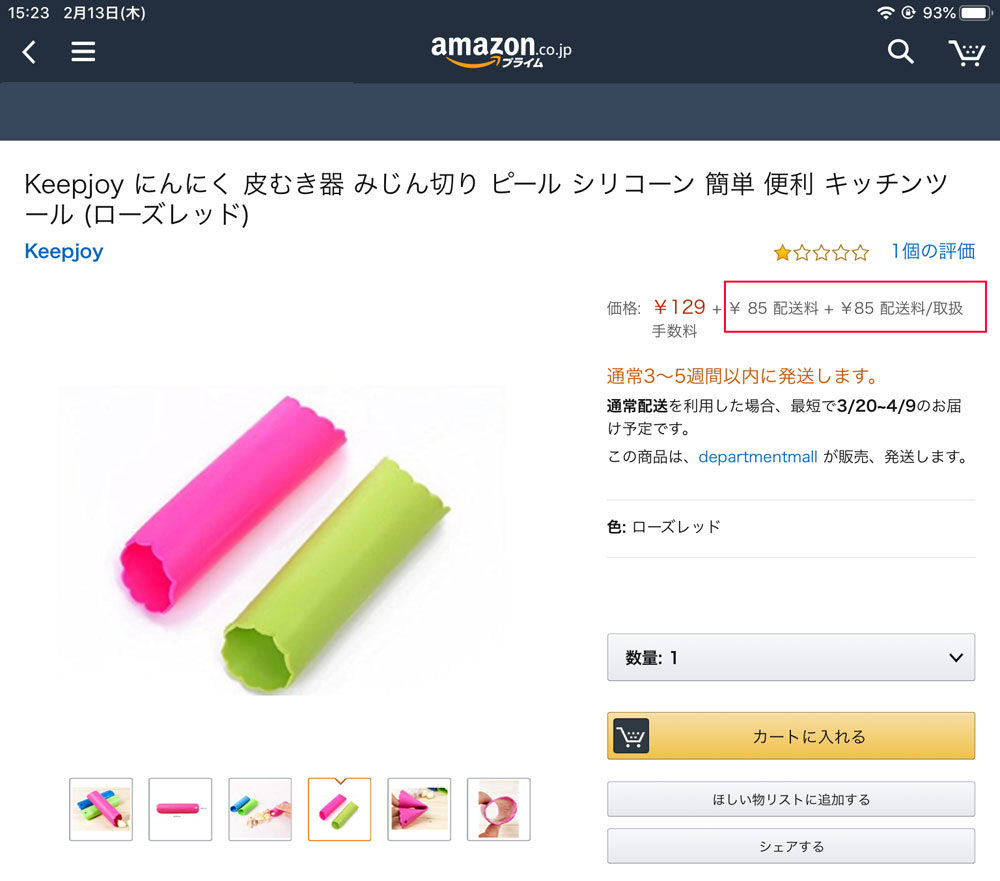Expand the 数量 quantity dropdown
The width and height of the screenshot is (1000, 881).
click(790, 657)
